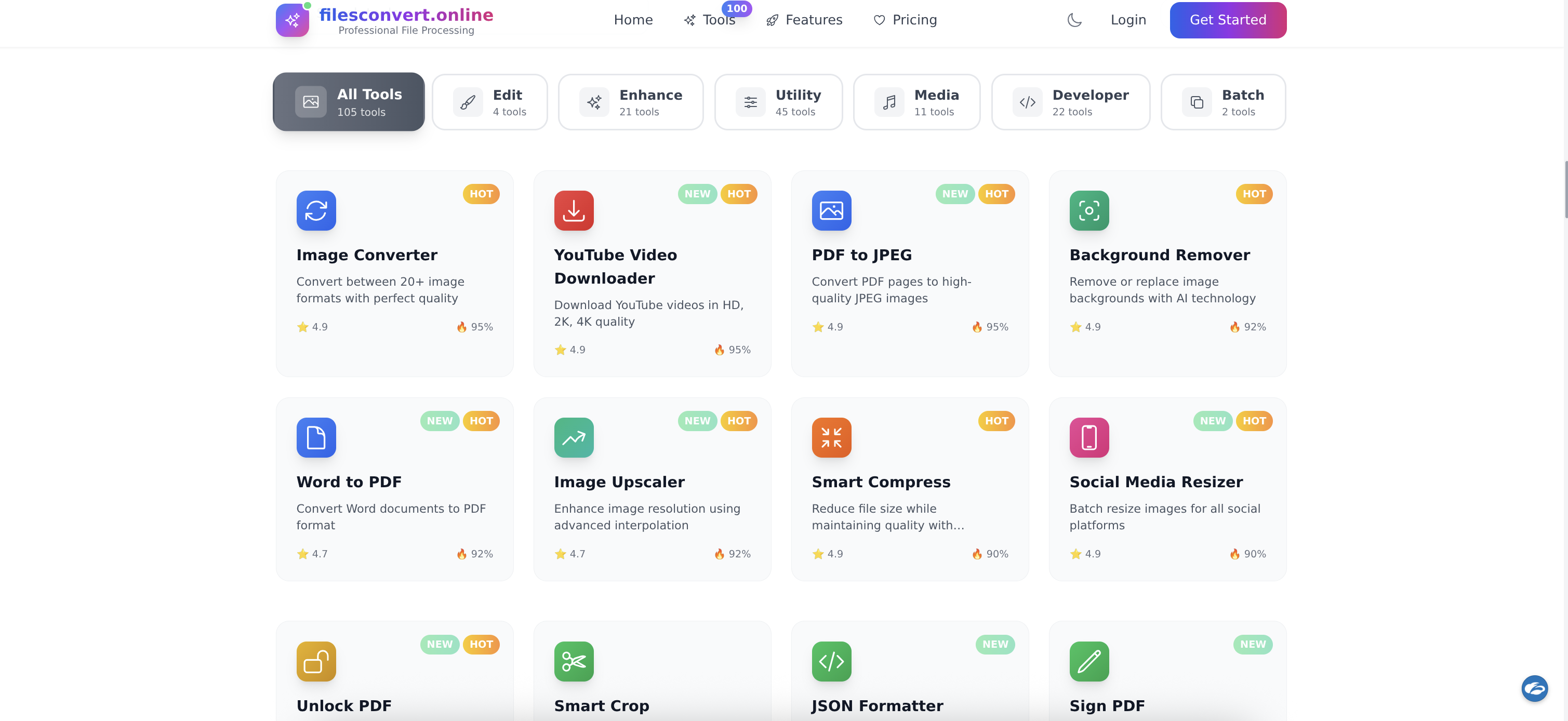Open the Tools menu item

click(x=710, y=20)
